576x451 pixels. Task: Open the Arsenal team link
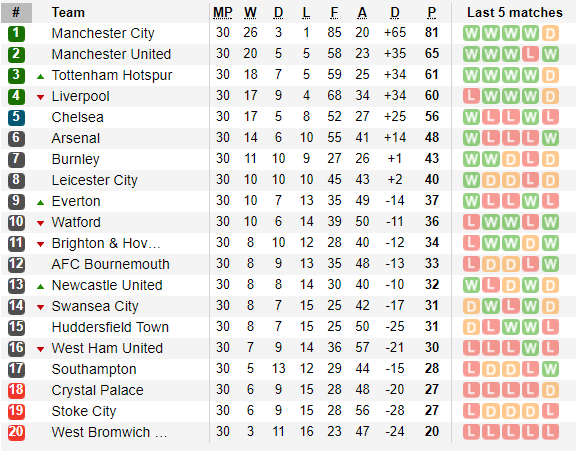[76, 138]
